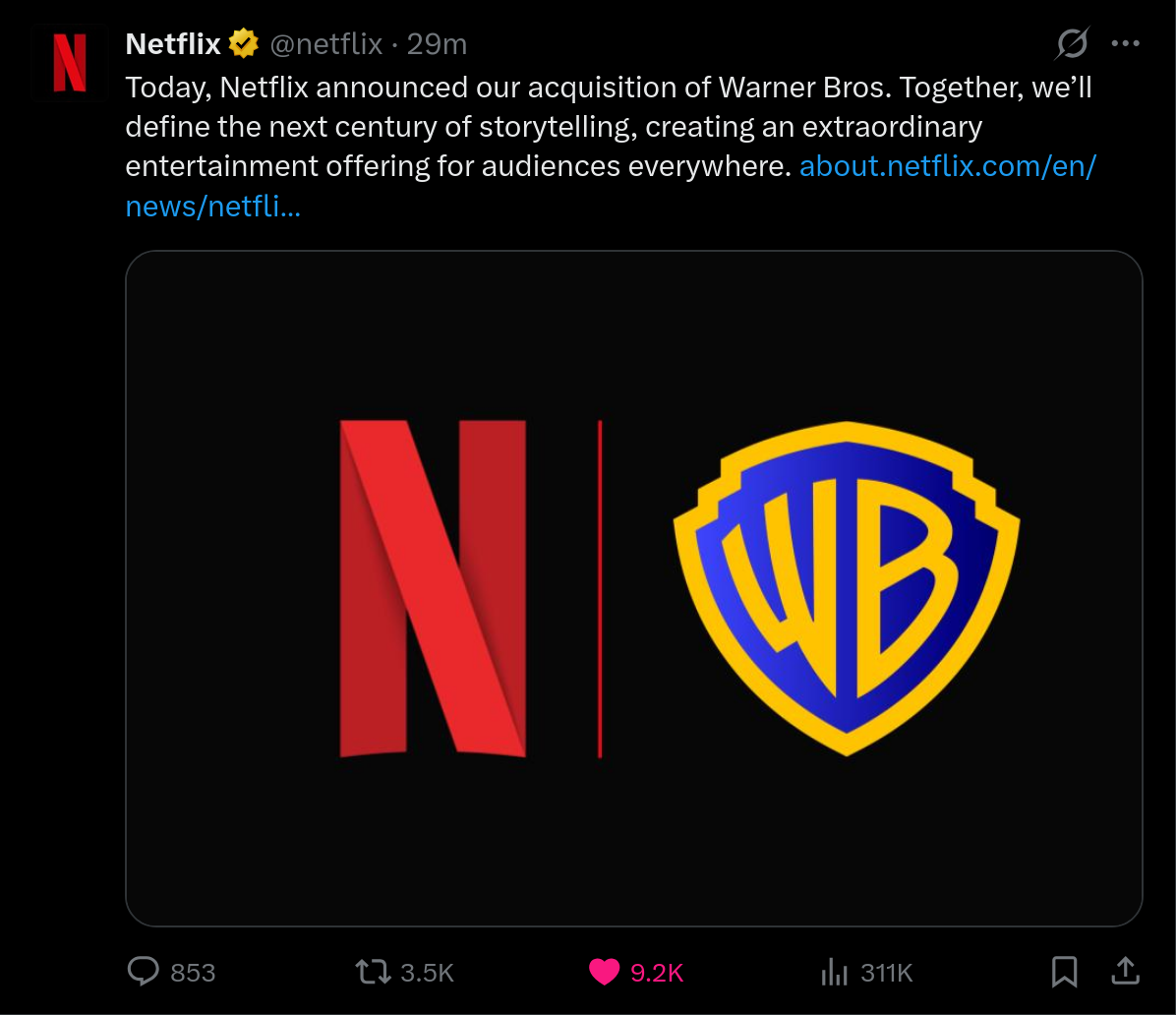
Task: Click the Warner Bros shield logo image
Action: click(x=847, y=587)
